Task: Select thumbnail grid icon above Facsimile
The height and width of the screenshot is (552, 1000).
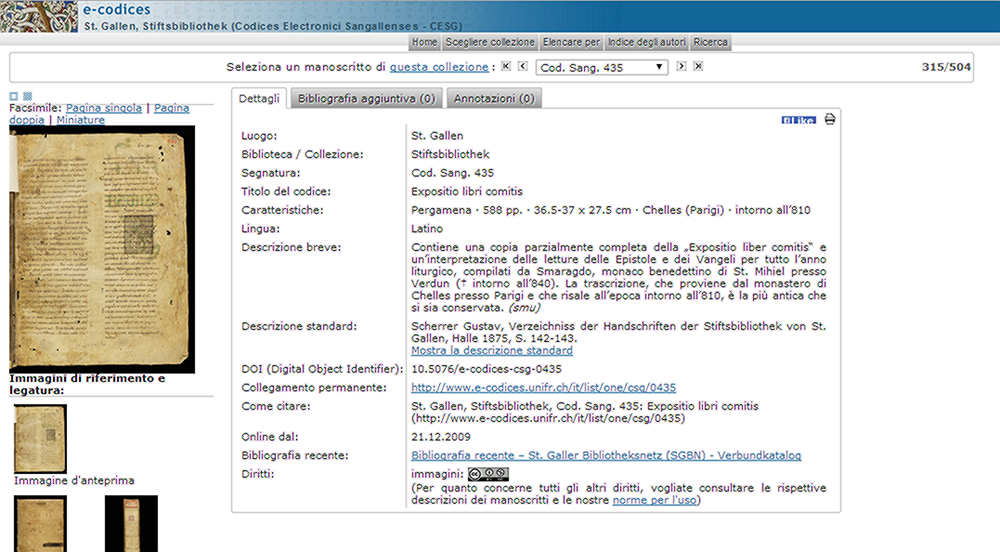Action: point(27,96)
